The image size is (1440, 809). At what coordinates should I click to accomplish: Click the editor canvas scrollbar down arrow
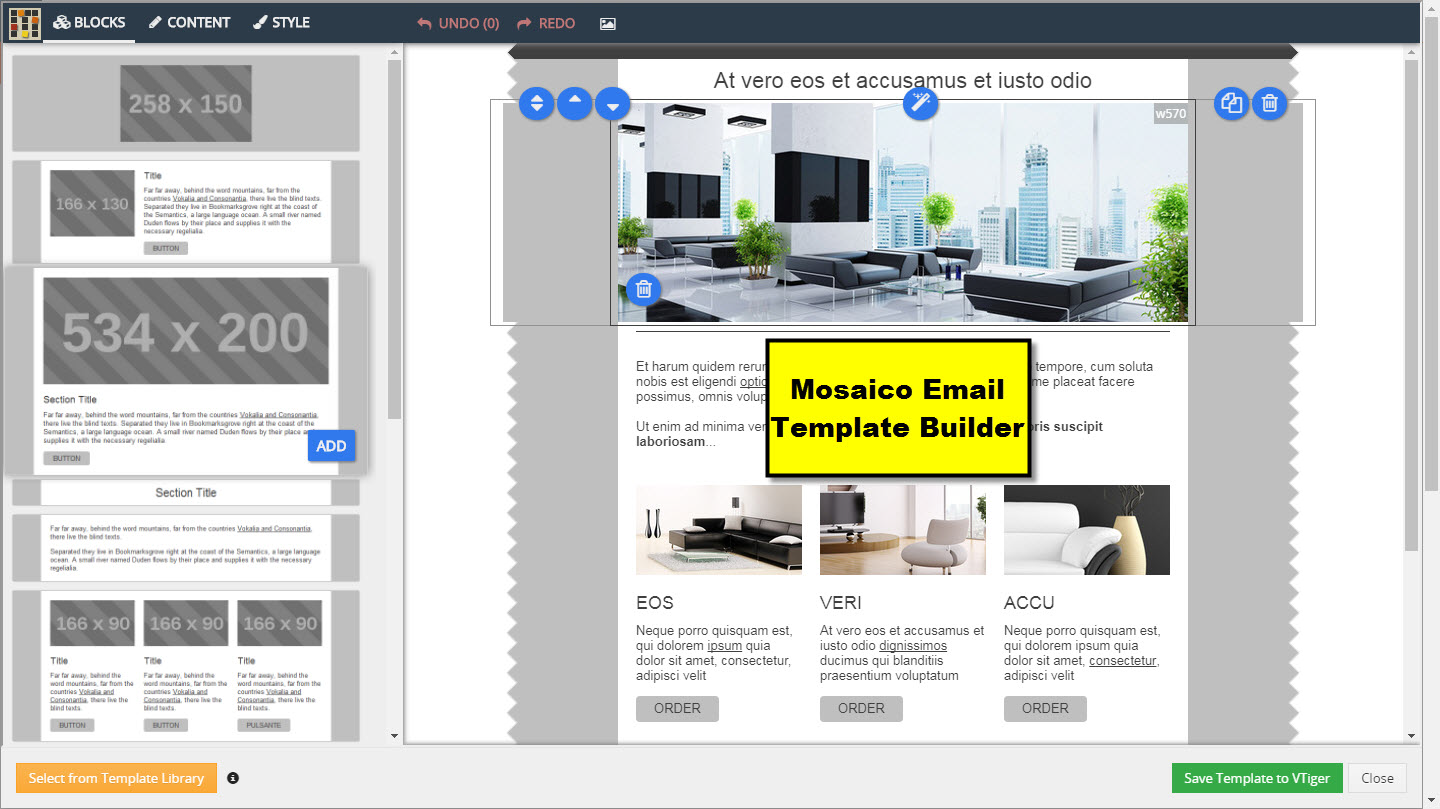(x=1411, y=736)
